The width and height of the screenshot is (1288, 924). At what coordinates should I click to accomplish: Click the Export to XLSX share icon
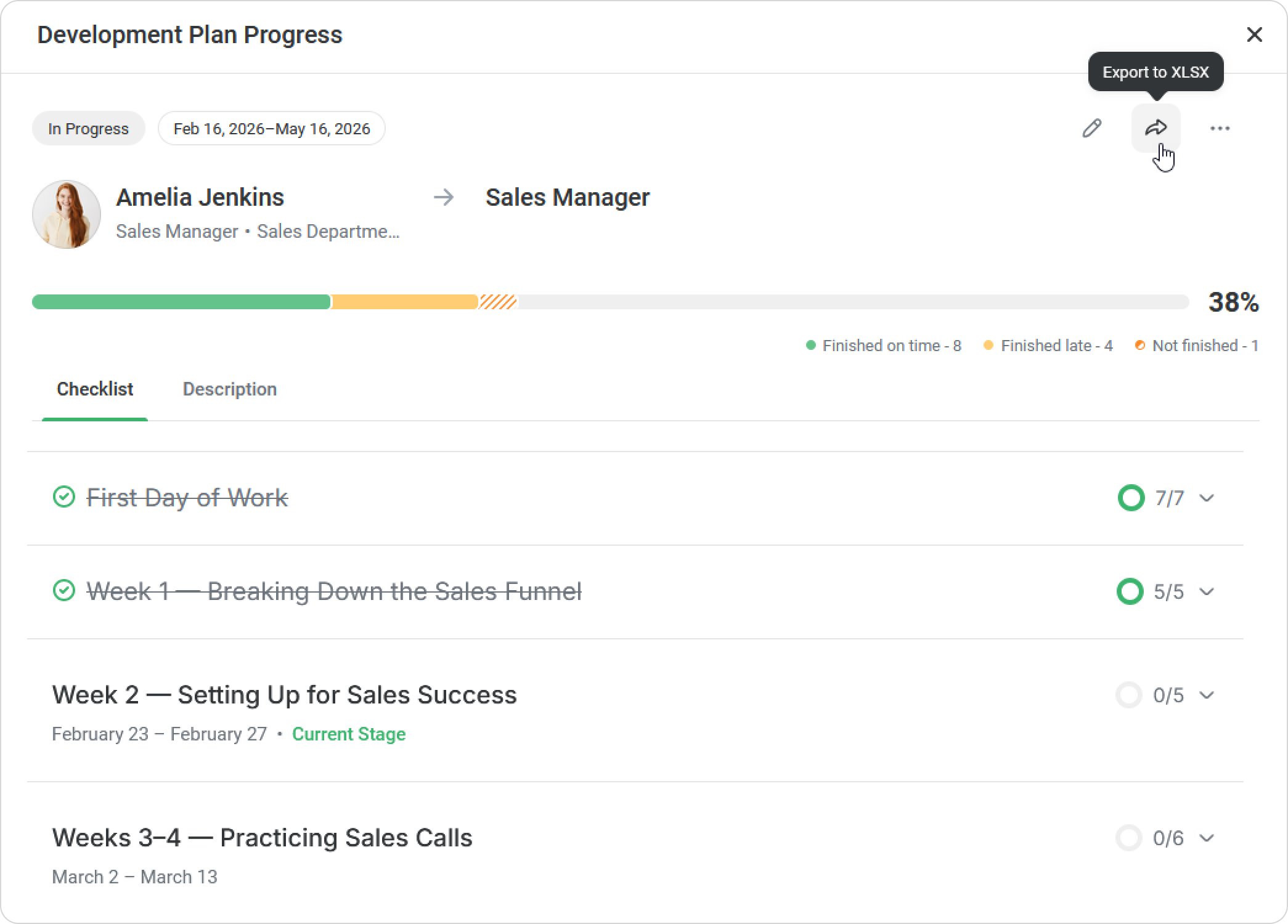click(x=1156, y=128)
